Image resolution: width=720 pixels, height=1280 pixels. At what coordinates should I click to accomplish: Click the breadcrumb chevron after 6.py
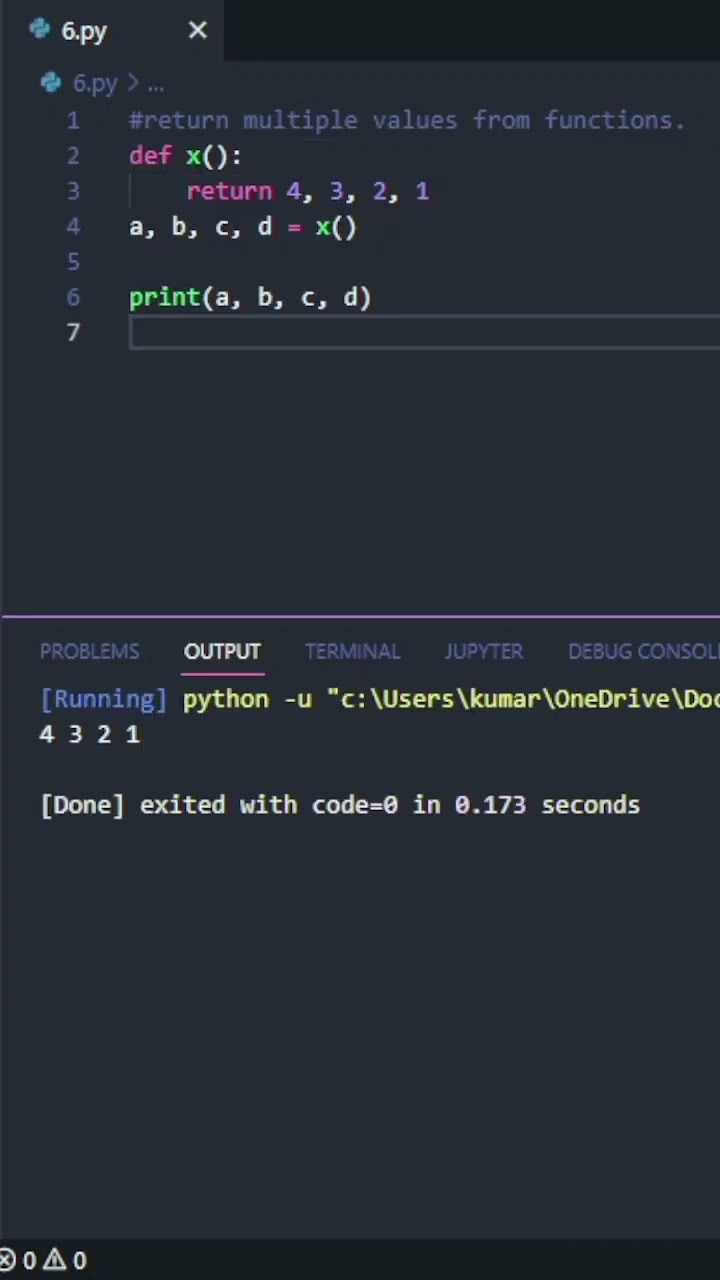[133, 84]
